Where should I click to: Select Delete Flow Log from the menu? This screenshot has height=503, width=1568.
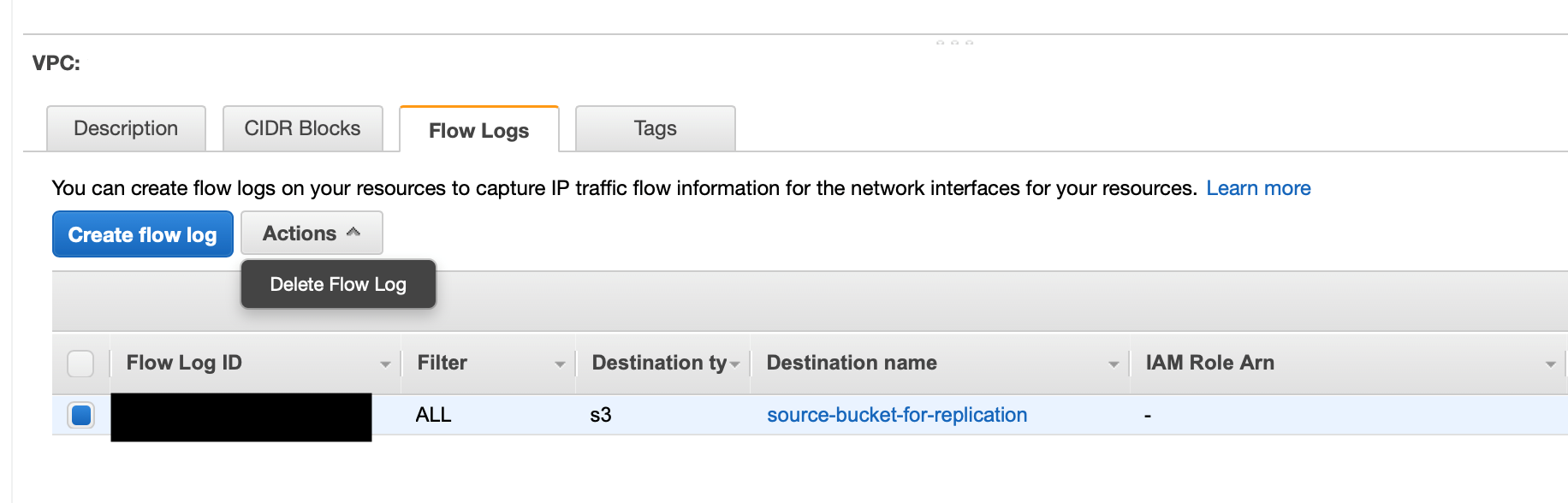coord(337,284)
